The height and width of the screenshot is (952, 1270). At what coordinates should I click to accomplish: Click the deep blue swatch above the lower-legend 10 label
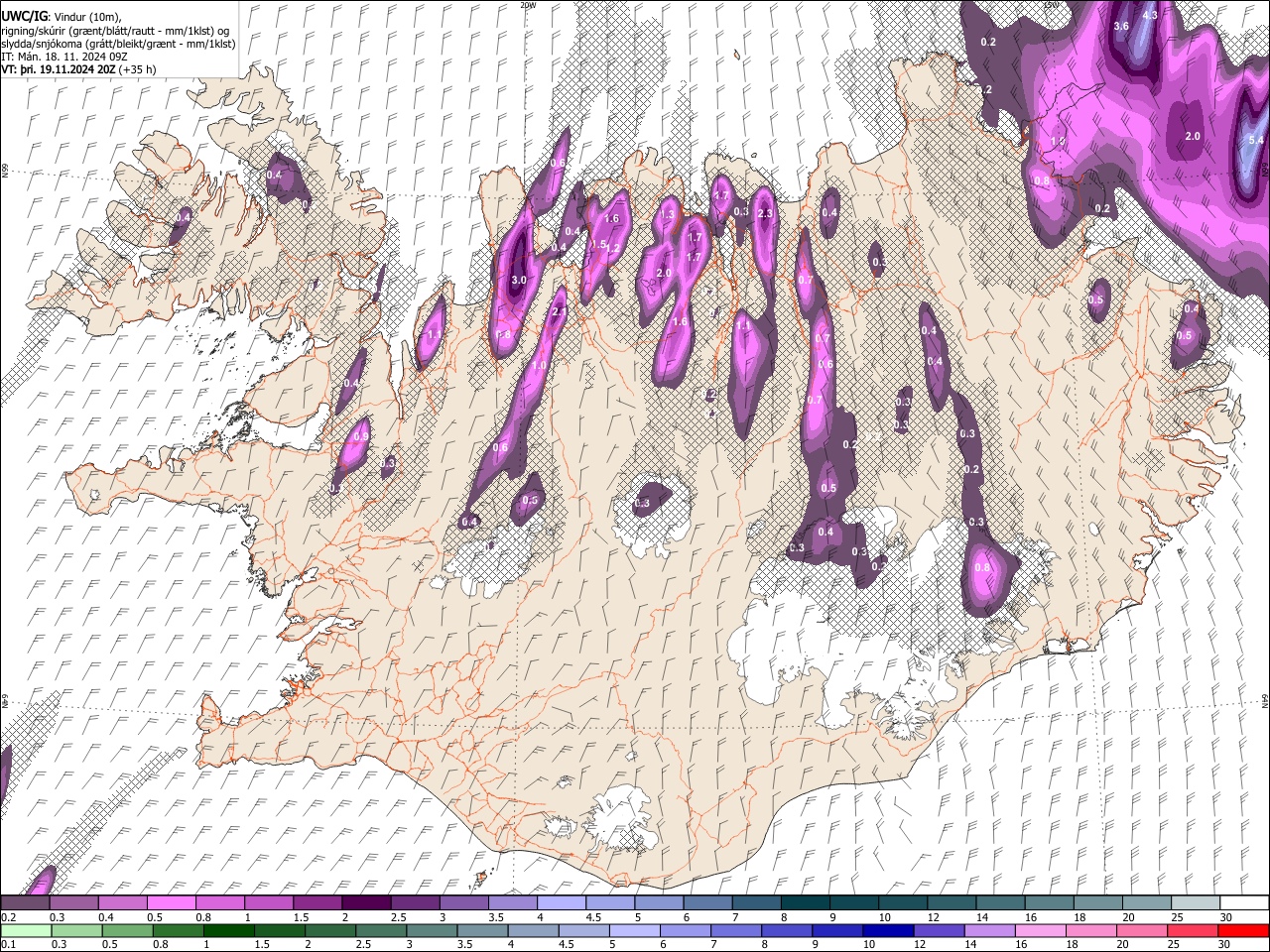pos(887,930)
